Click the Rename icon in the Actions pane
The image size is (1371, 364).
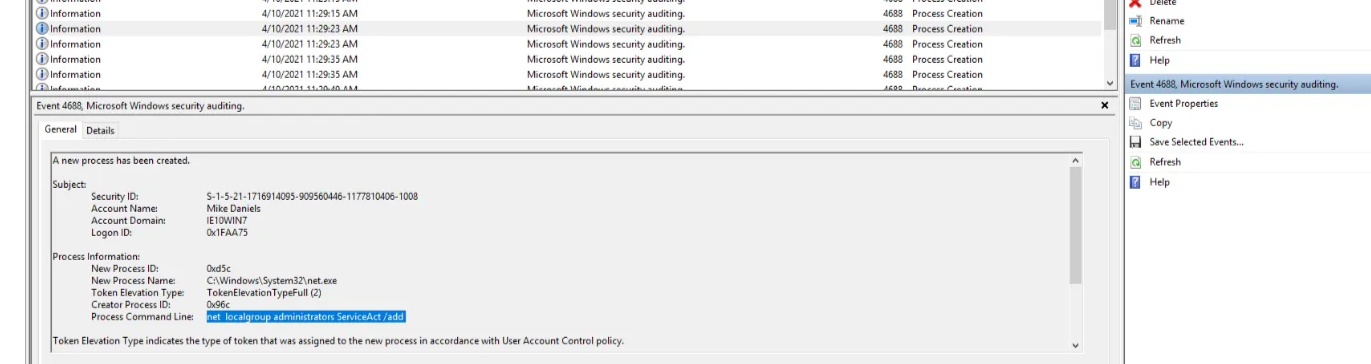click(1135, 21)
